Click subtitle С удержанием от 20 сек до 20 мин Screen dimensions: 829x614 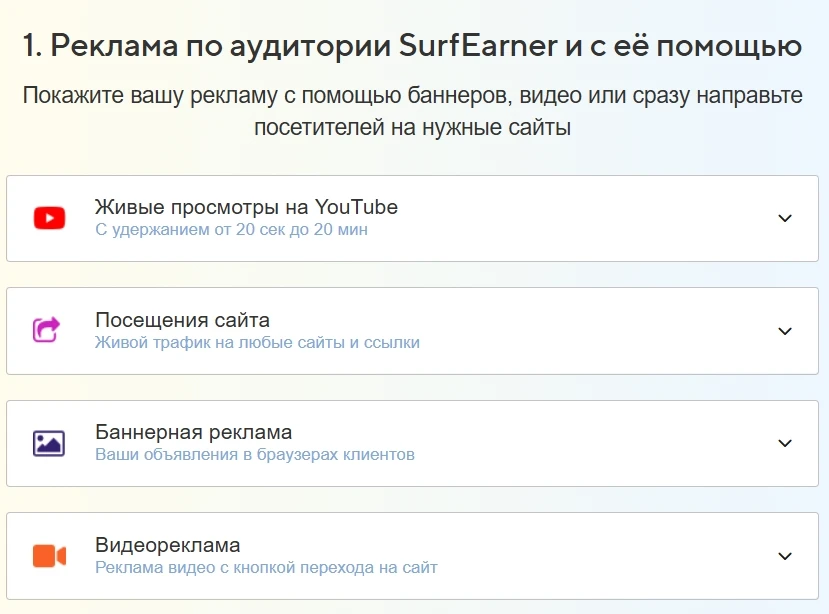(232, 230)
